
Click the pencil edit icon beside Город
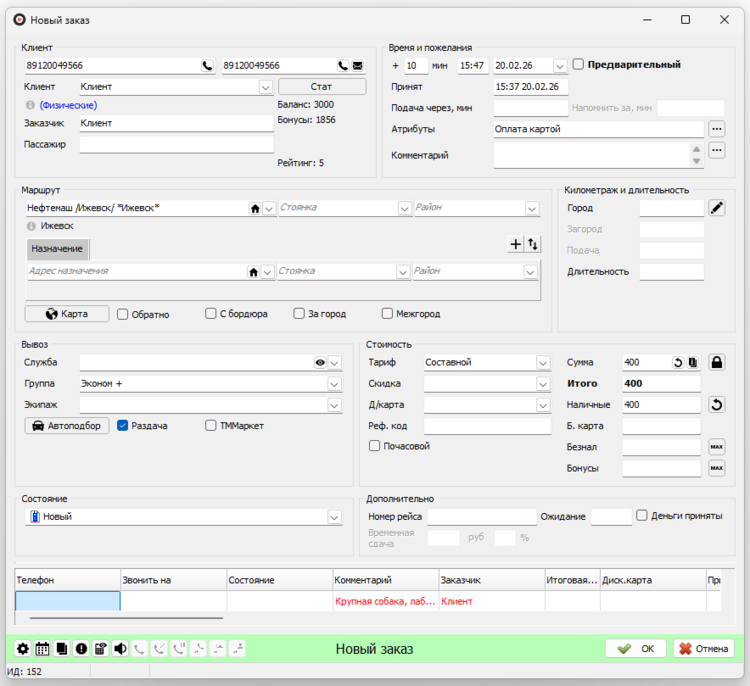pos(716,208)
